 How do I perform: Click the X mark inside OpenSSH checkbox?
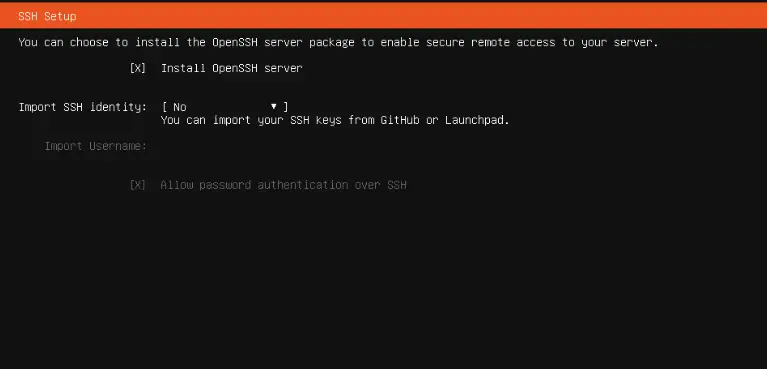[x=137, y=68]
